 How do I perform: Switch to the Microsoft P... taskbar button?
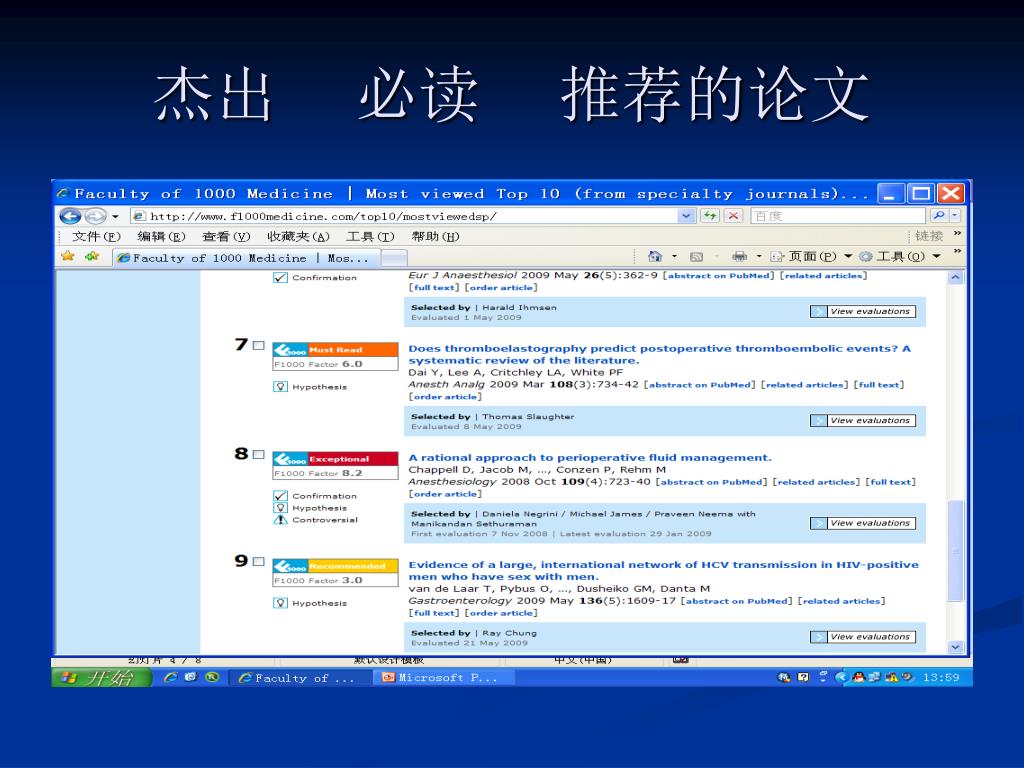coord(443,678)
